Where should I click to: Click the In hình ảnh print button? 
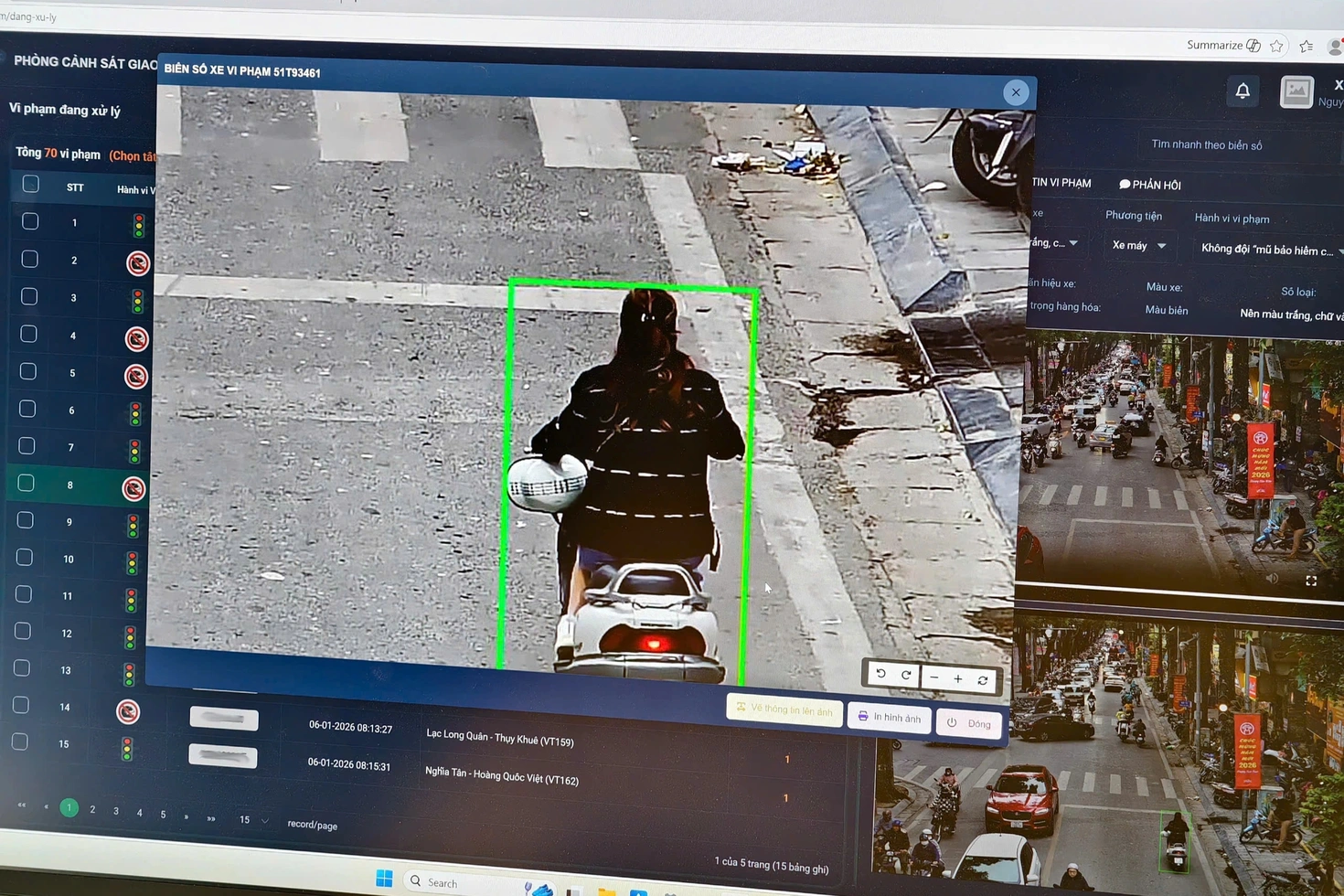(x=889, y=718)
